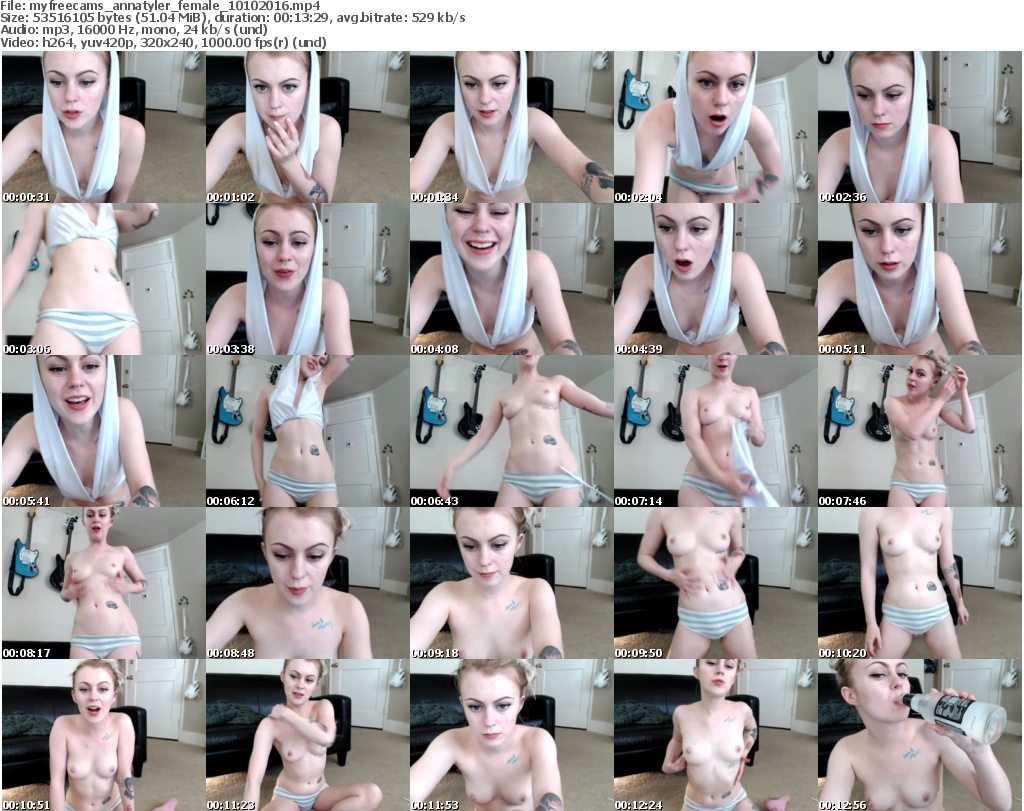Click the last frame at 00:12:56
Image resolution: width=1024 pixels, height=811 pixels.
pyautogui.click(x=919, y=735)
